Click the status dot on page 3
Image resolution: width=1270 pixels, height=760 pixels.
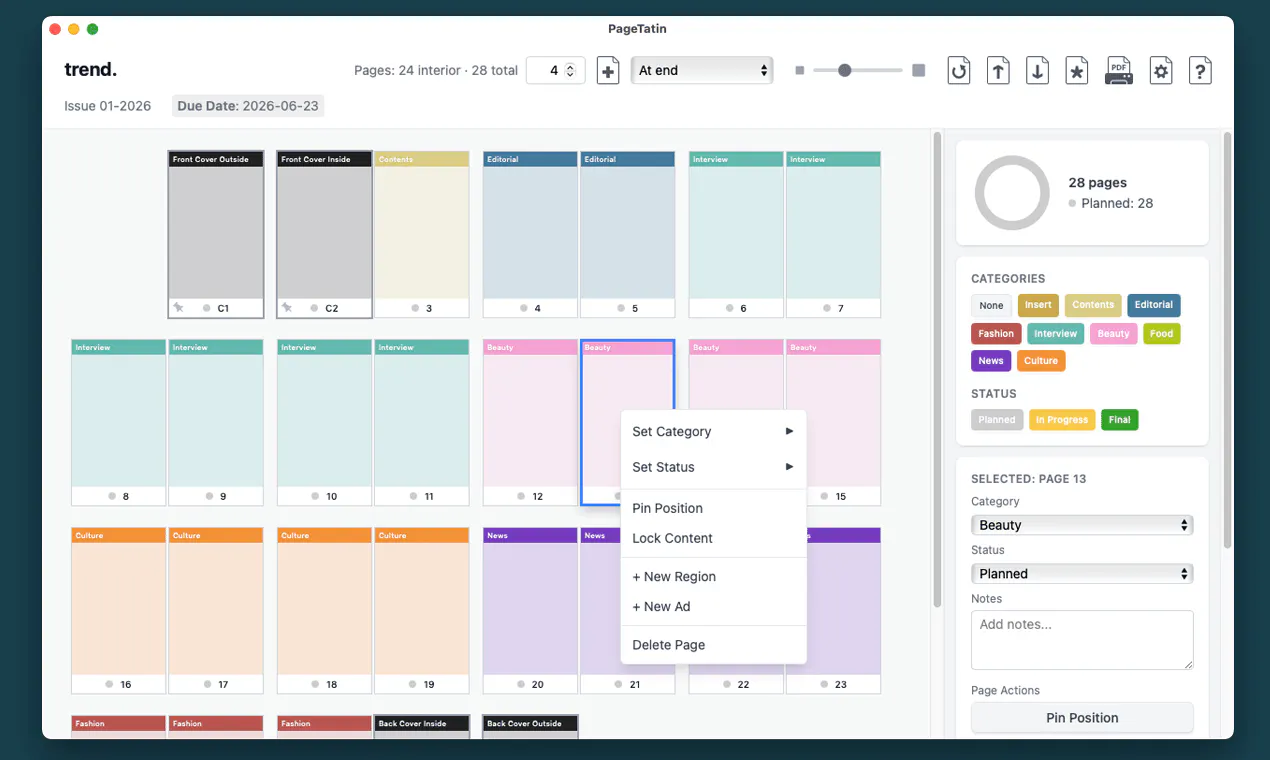(415, 308)
